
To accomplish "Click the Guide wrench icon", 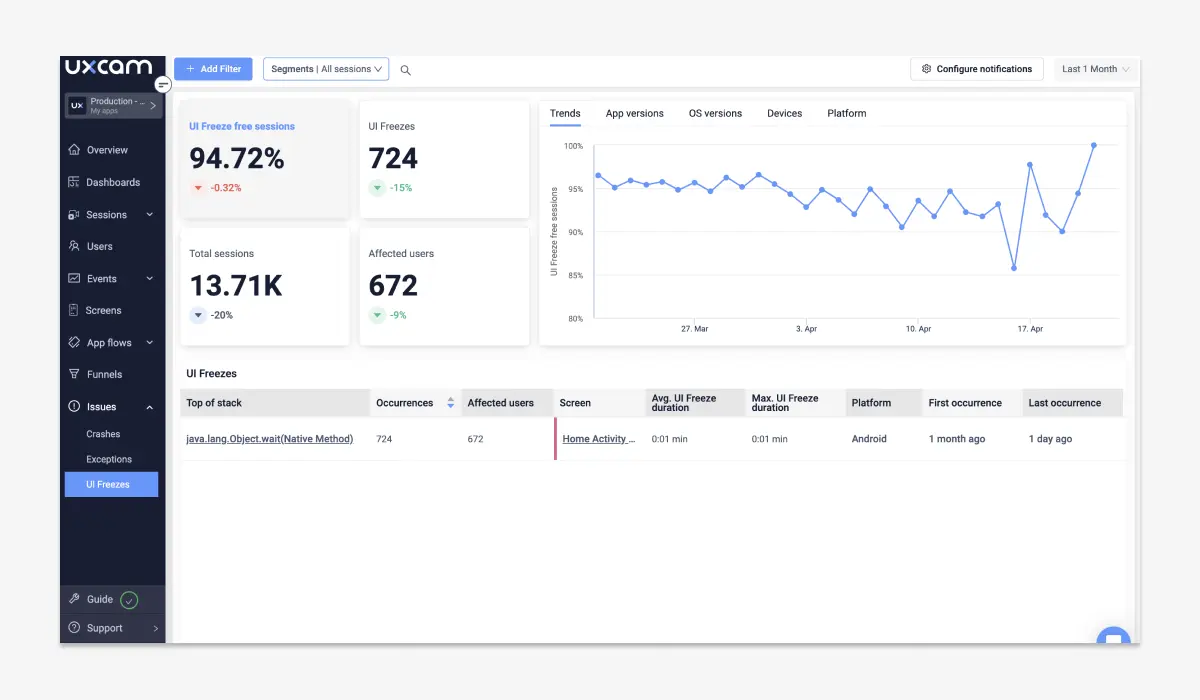I will tap(74, 599).
